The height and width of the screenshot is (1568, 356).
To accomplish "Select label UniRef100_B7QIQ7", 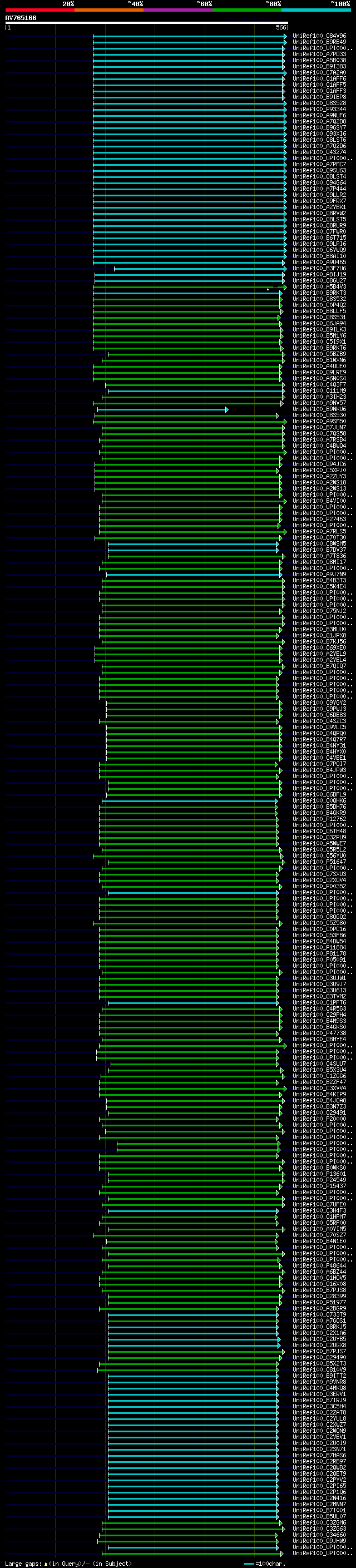I will pos(319,666).
